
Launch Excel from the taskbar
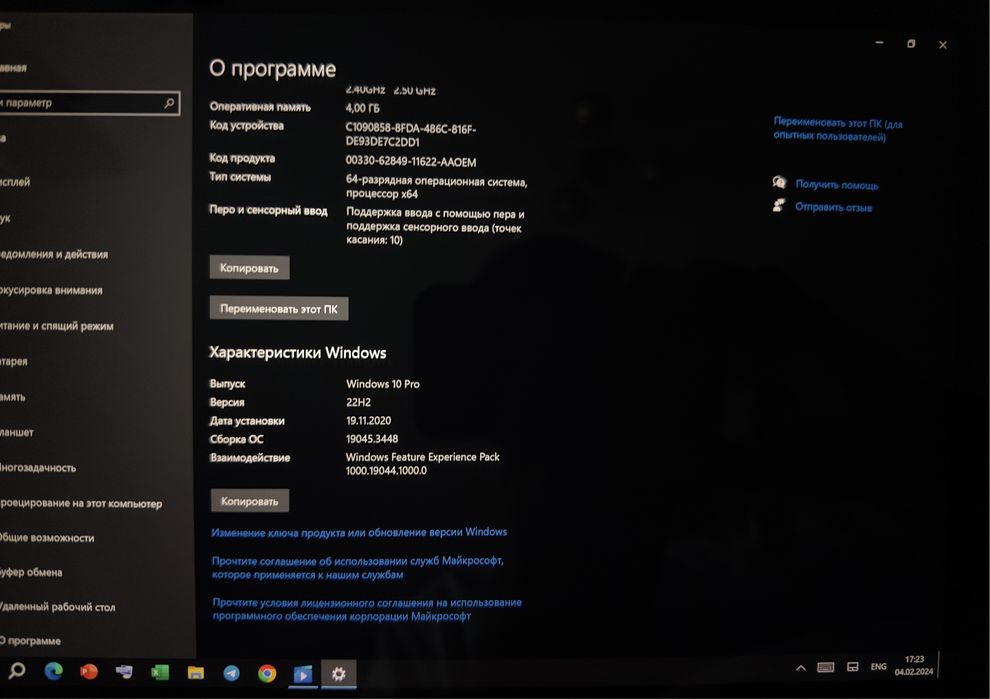coord(160,672)
